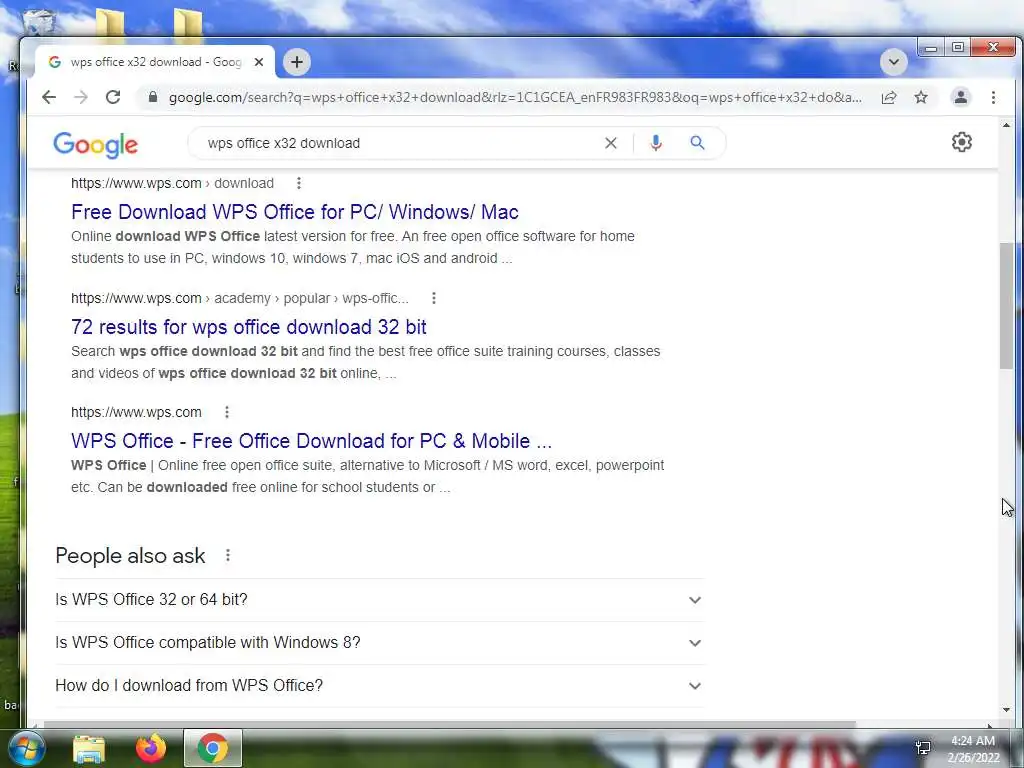Click the https://www.wps.com › download URL
Viewport: 1024px width, 768px height.
172,184
